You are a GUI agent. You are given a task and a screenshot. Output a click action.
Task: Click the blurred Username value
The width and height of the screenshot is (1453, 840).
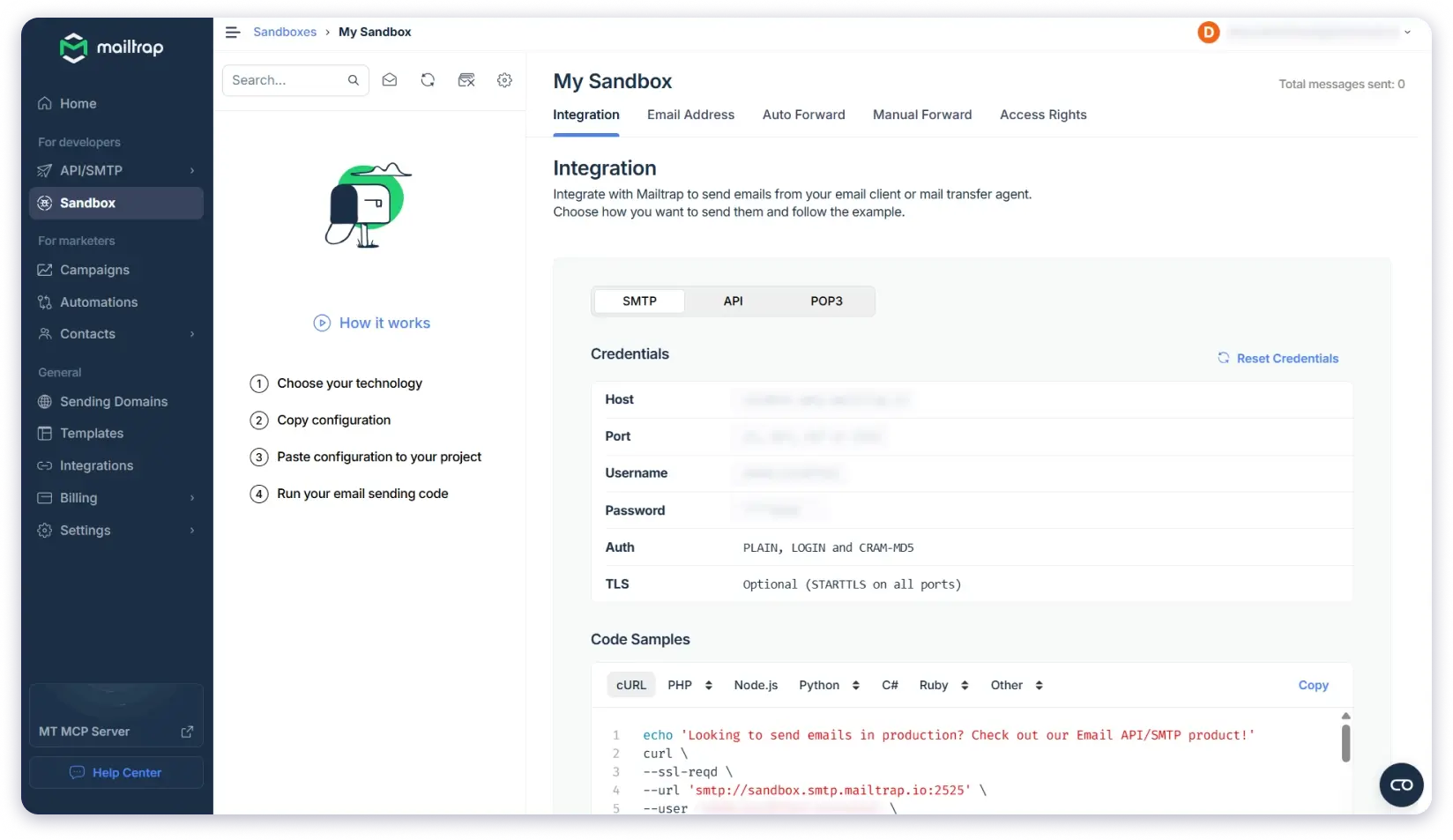[790, 473]
